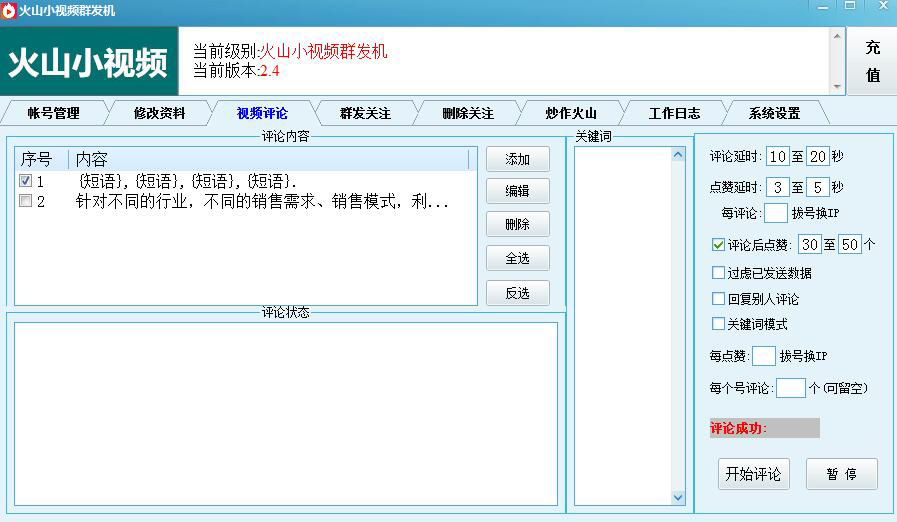The width and height of the screenshot is (897, 522).
Task: Enable 回复别人评论 checkbox
Action: click(718, 299)
